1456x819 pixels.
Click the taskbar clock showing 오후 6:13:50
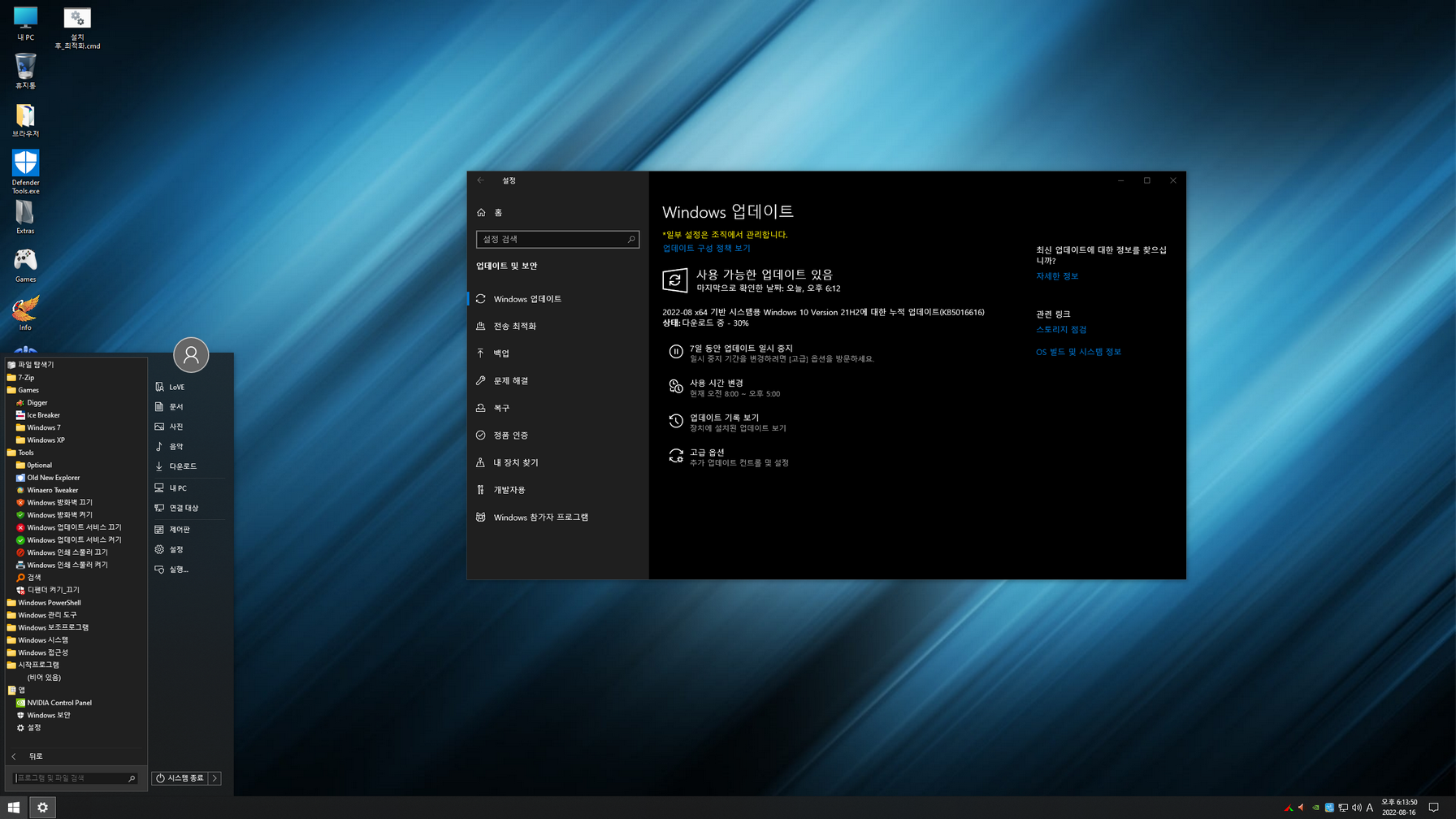1399,807
